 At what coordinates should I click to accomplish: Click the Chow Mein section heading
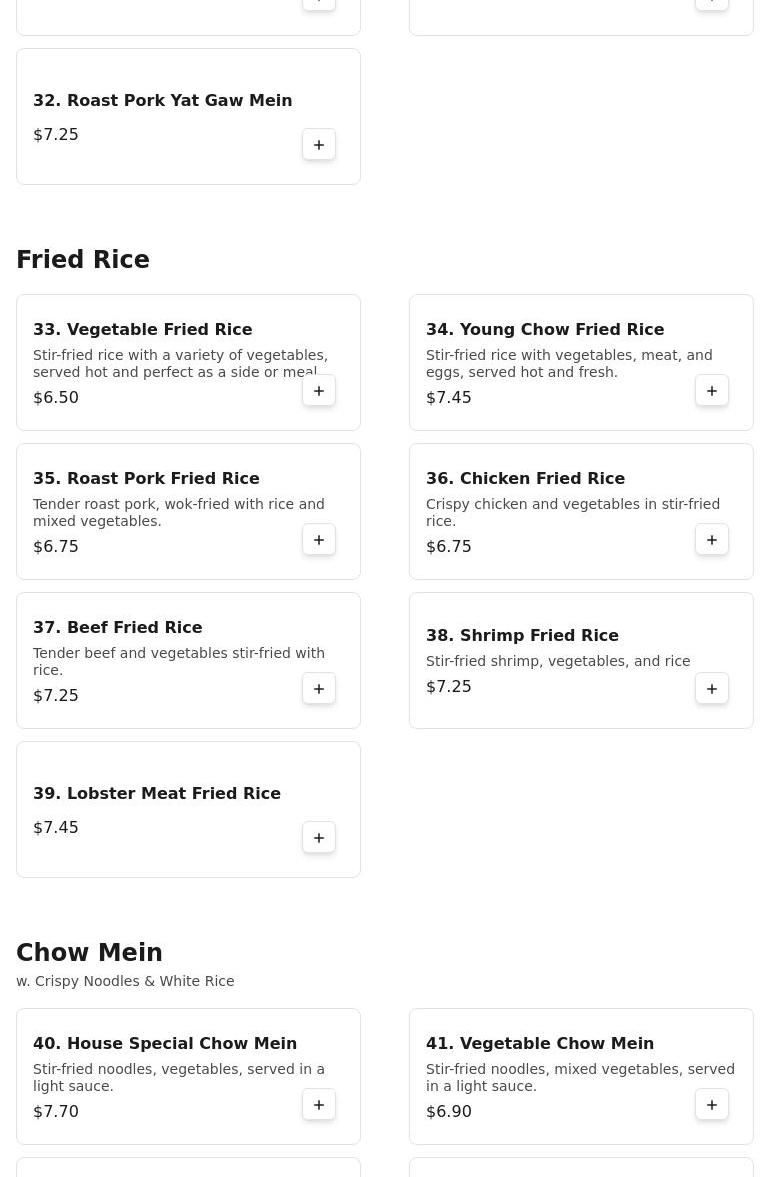click(89, 953)
